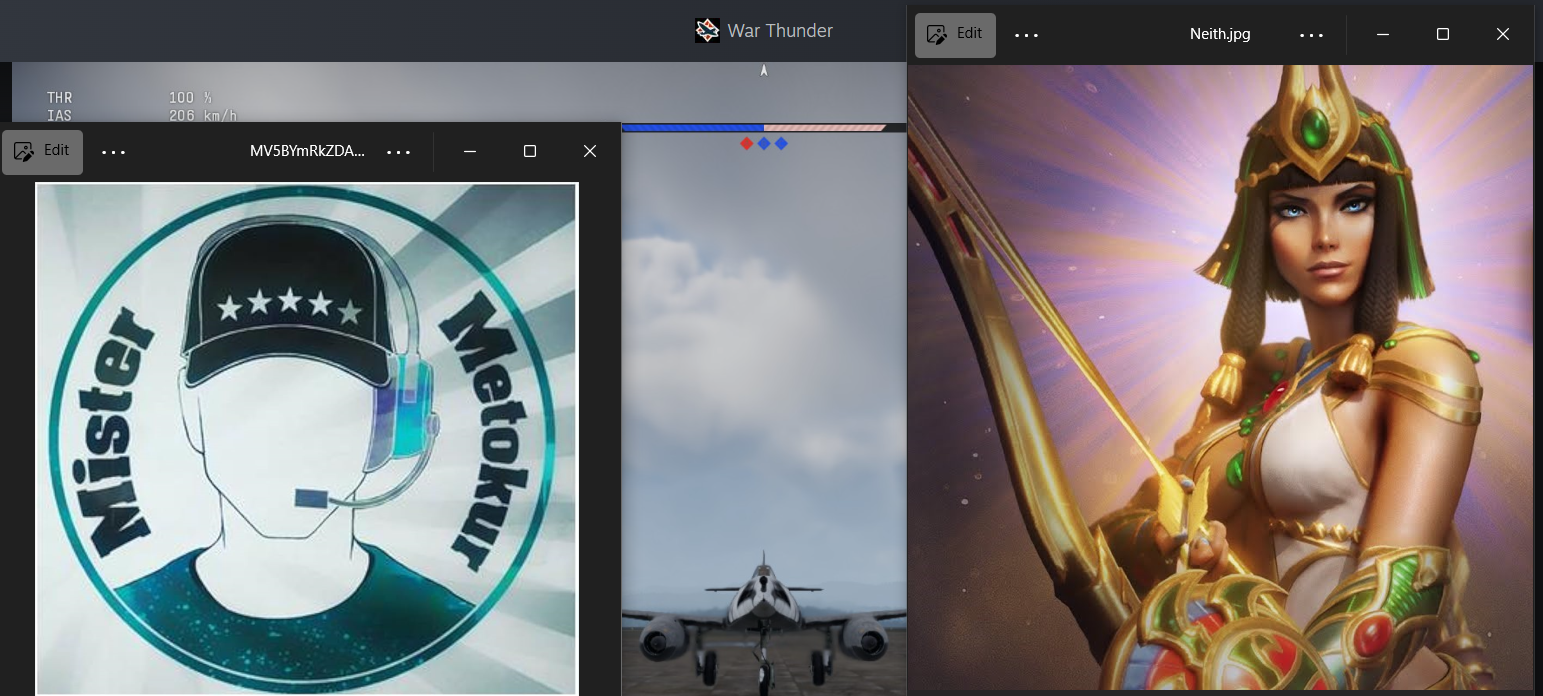Click the IAS 206 km/h readout
Viewport: 1543px width, 696px height.
point(142,116)
